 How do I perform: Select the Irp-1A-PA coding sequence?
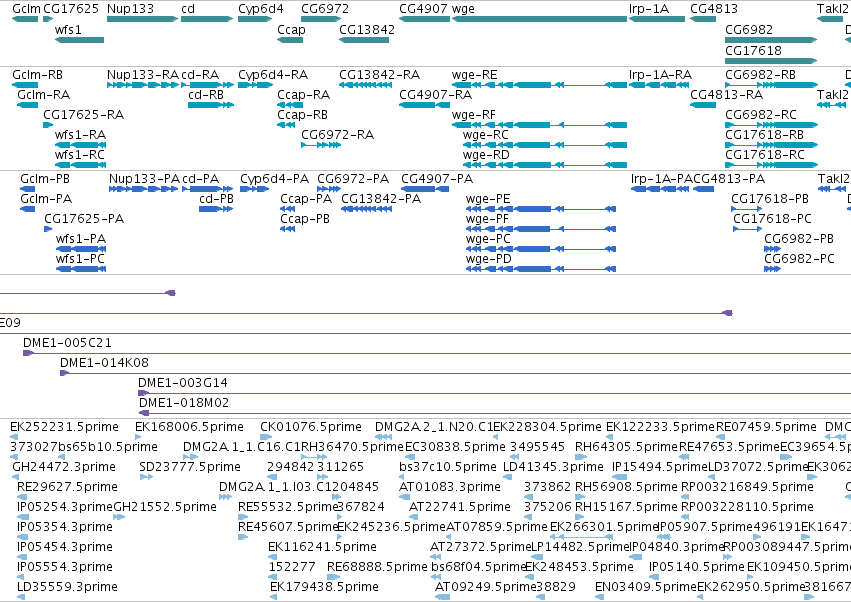[660, 189]
